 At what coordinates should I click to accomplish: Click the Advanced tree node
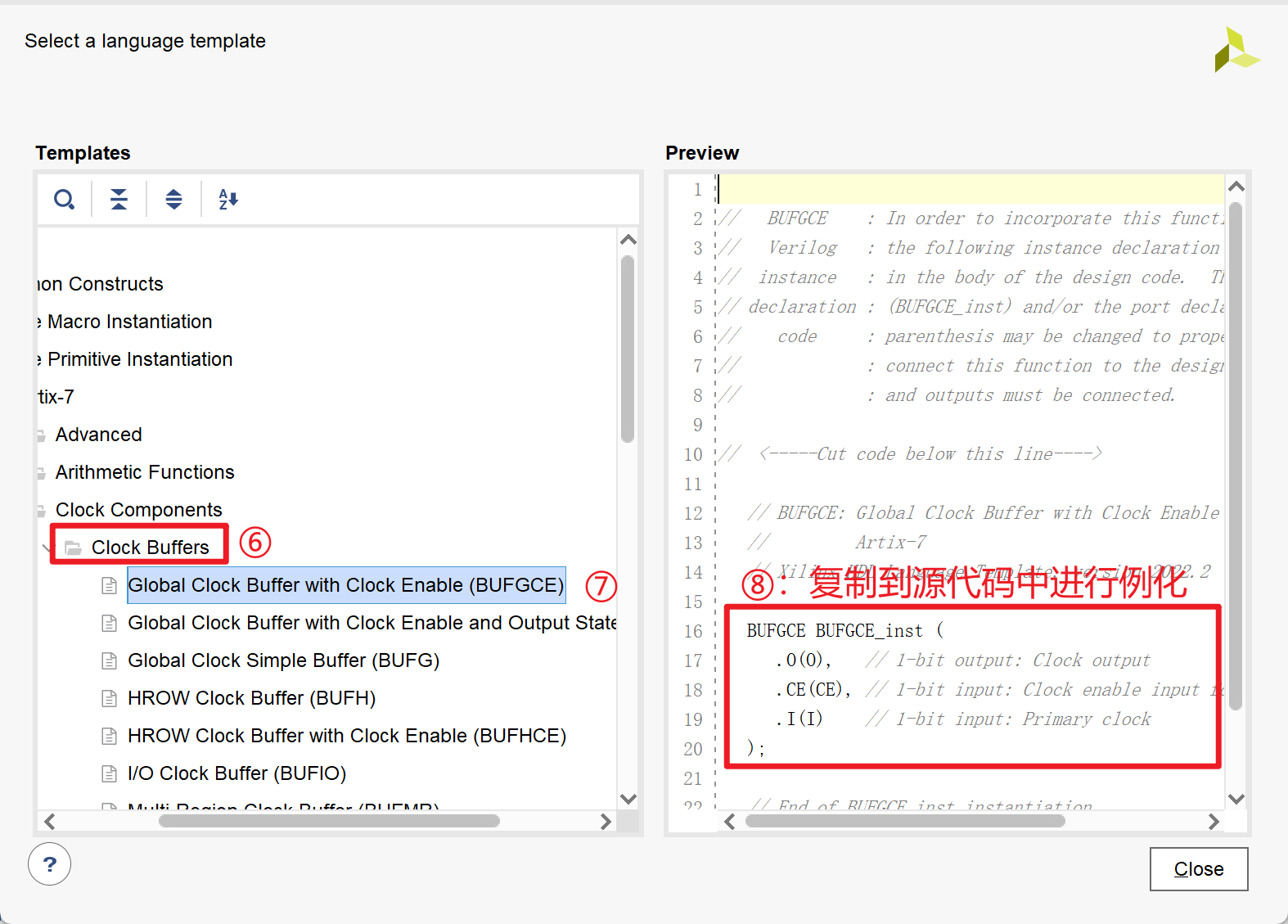click(x=99, y=435)
